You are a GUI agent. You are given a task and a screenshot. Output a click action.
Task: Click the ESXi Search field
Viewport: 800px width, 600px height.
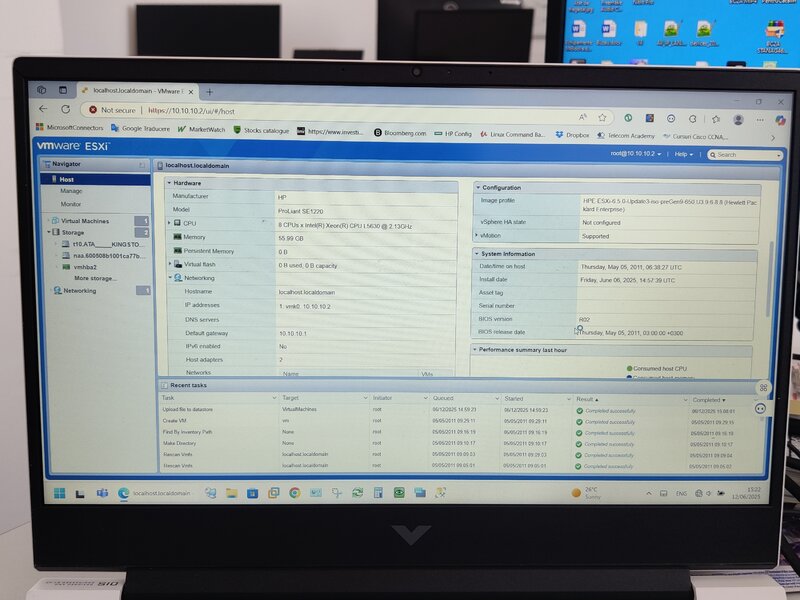tap(744, 155)
